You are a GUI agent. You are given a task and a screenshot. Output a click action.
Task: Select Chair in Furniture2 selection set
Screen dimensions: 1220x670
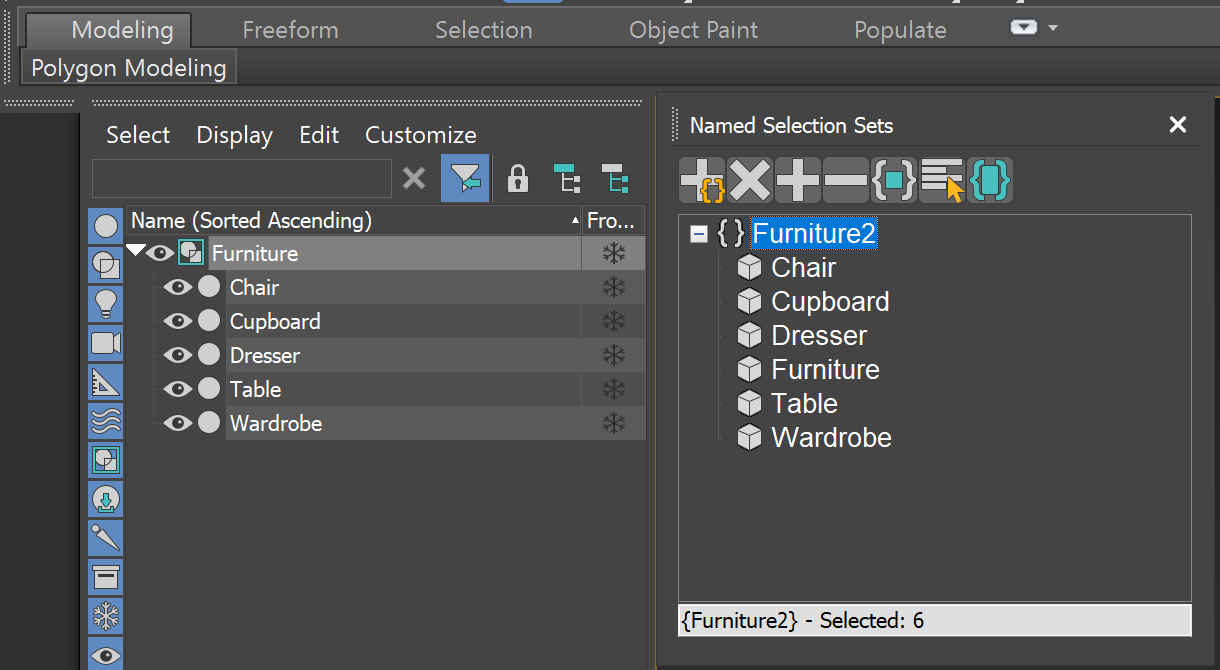coord(803,268)
